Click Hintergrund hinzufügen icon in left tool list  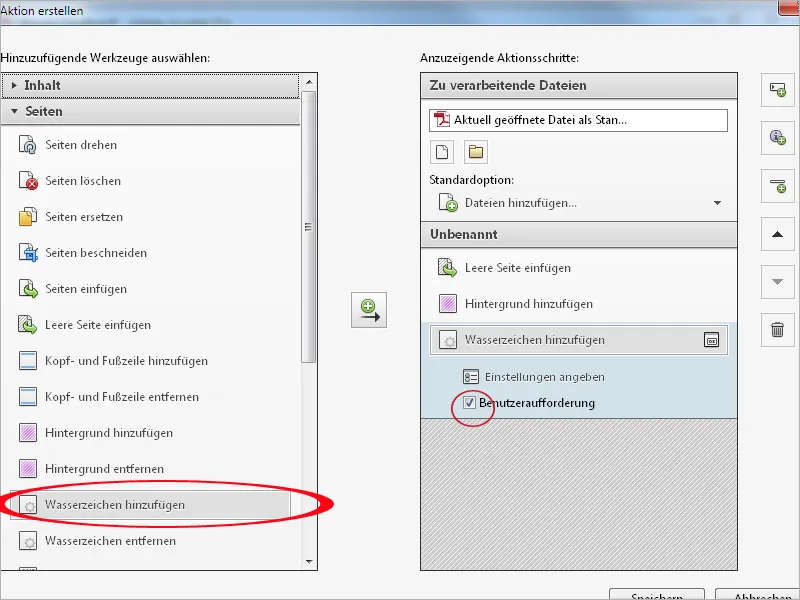pos(28,433)
